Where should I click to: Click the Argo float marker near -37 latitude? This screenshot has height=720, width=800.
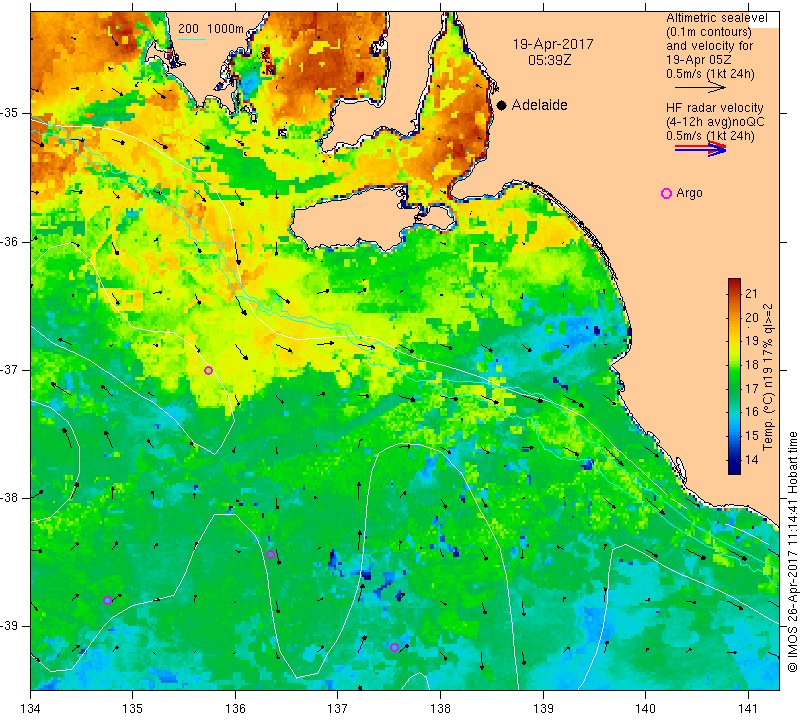pyautogui.click(x=208, y=370)
